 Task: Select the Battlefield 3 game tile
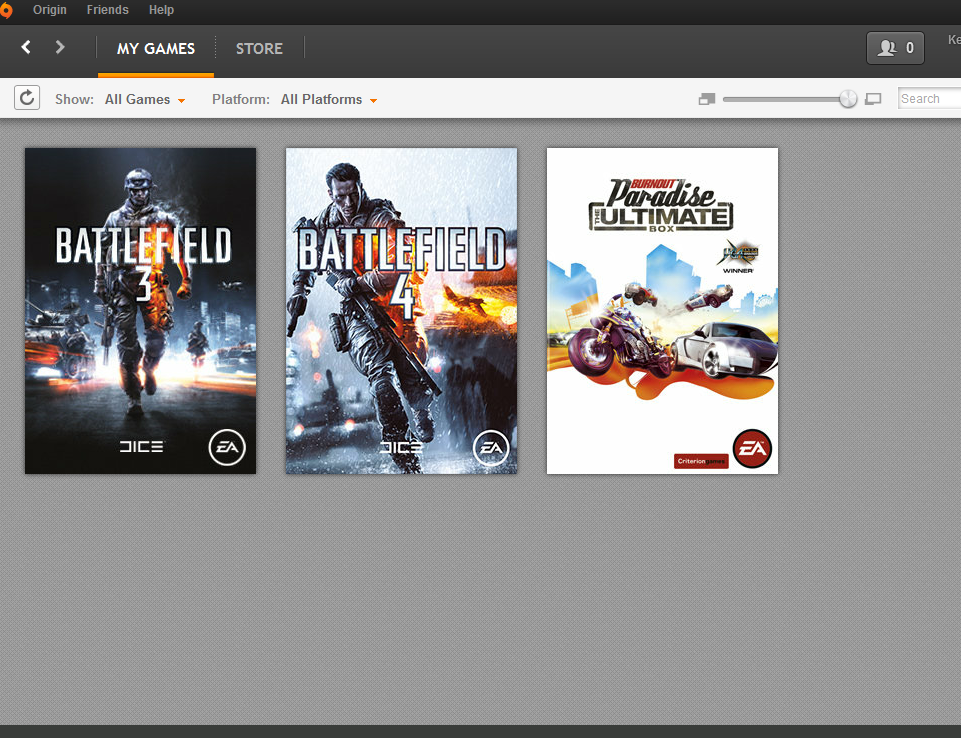point(140,311)
